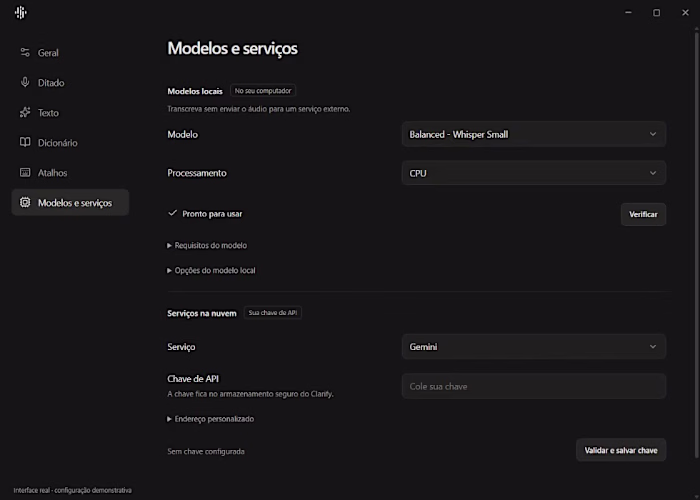
Task: Focus the Cole sua chave API key field
Action: tap(534, 386)
